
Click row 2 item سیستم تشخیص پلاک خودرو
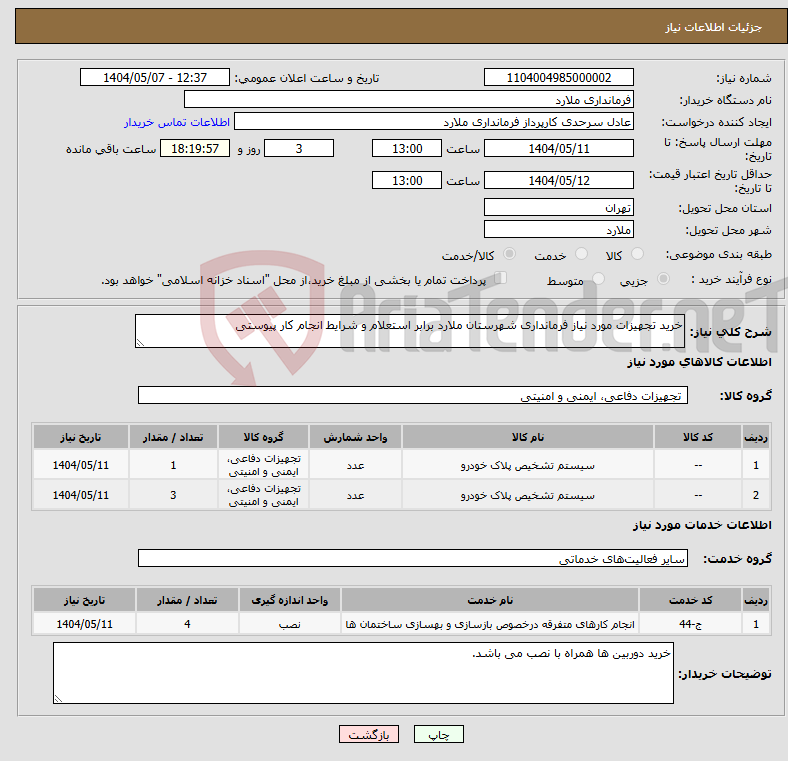pyautogui.click(x=528, y=496)
